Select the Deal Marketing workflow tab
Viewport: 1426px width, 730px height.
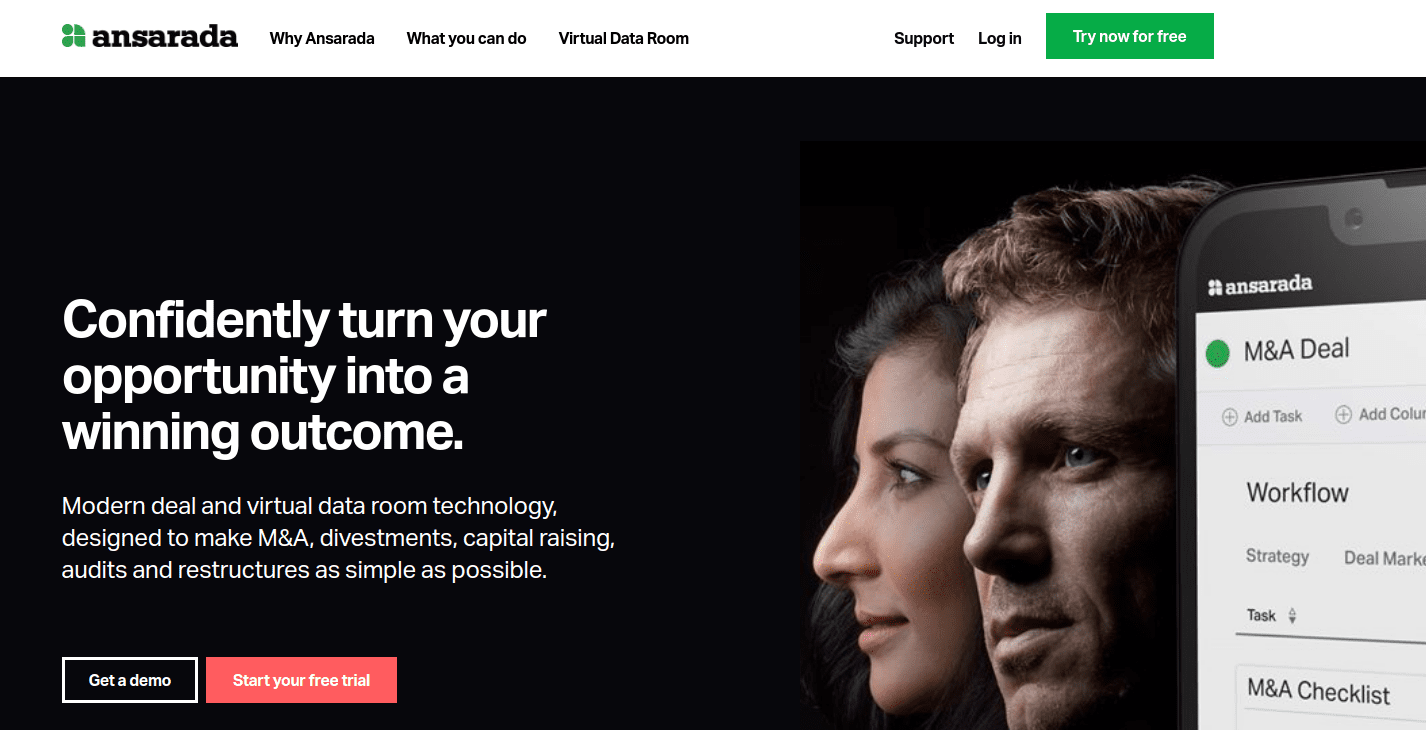tap(1385, 558)
